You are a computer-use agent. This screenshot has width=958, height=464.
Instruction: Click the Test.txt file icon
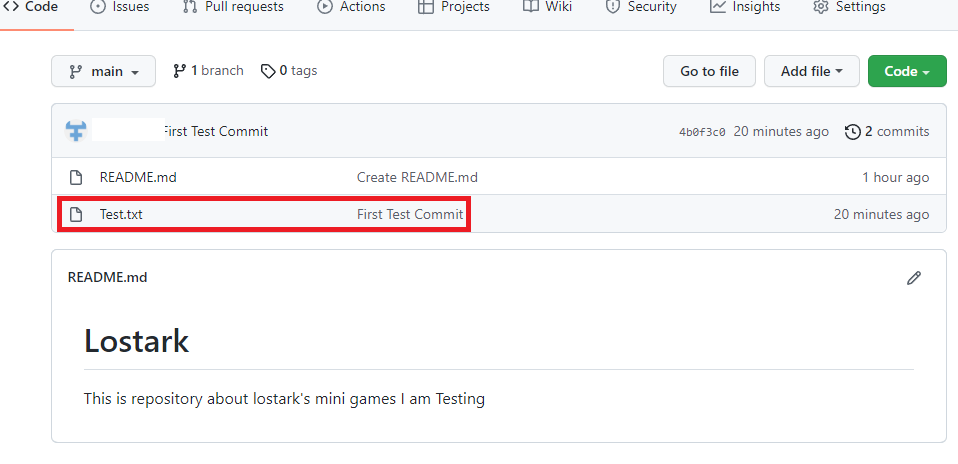76,215
